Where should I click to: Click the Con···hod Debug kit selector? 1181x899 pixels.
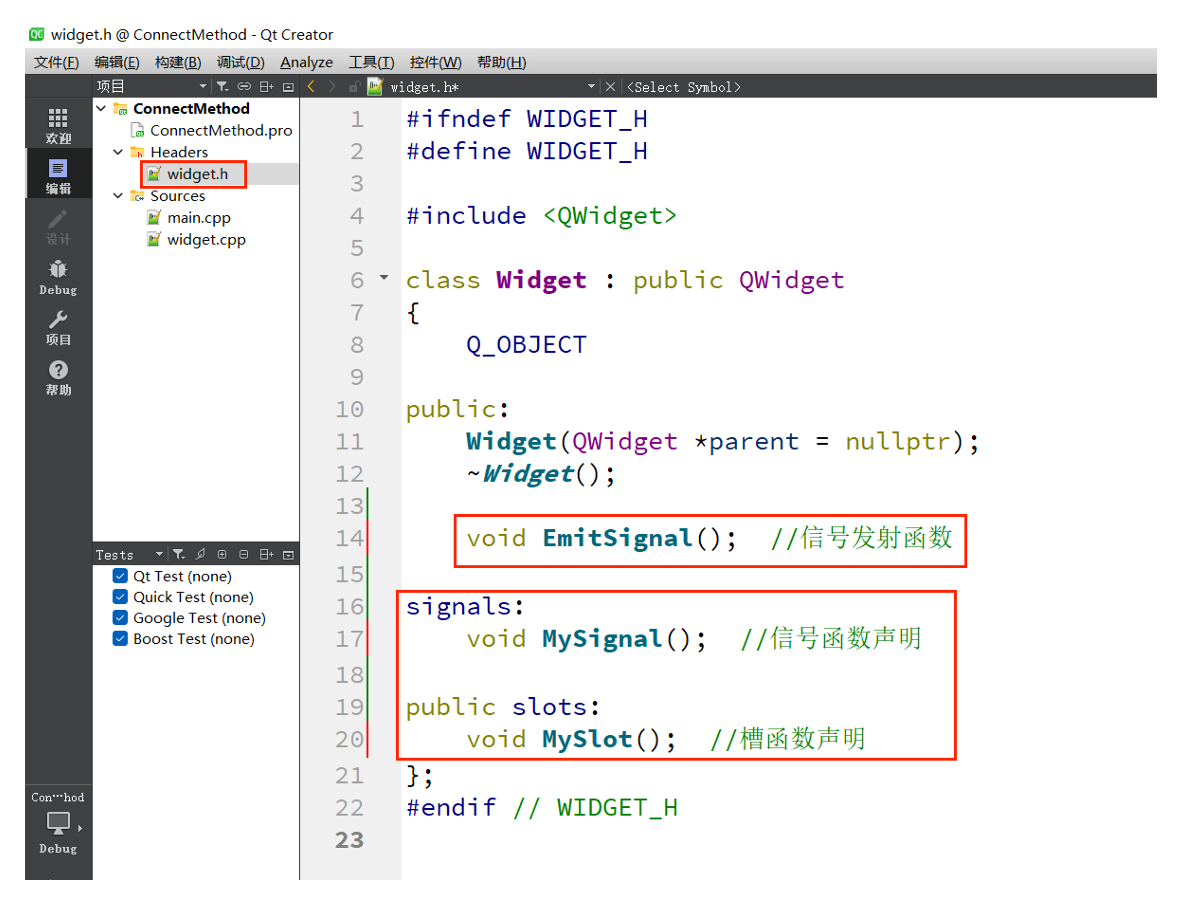[58, 823]
